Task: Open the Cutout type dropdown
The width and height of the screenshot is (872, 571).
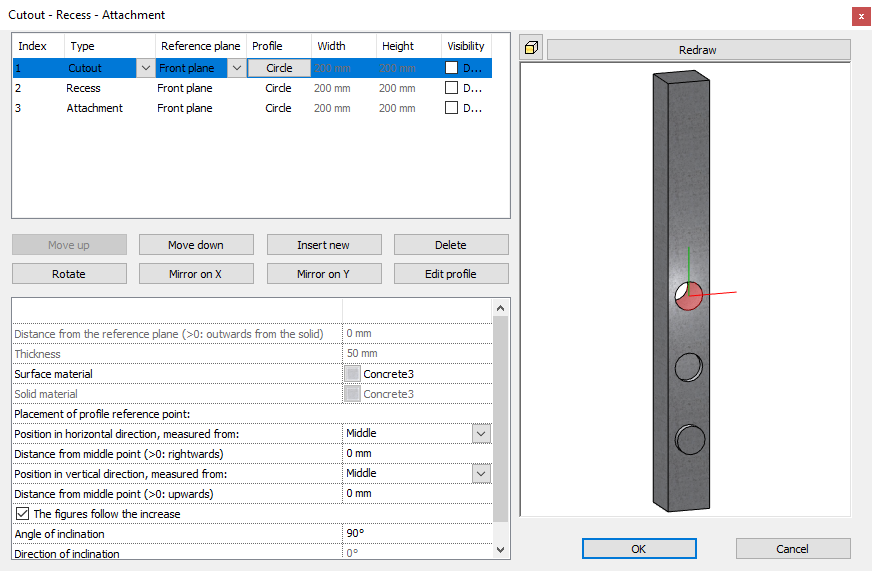Action: [x=145, y=68]
